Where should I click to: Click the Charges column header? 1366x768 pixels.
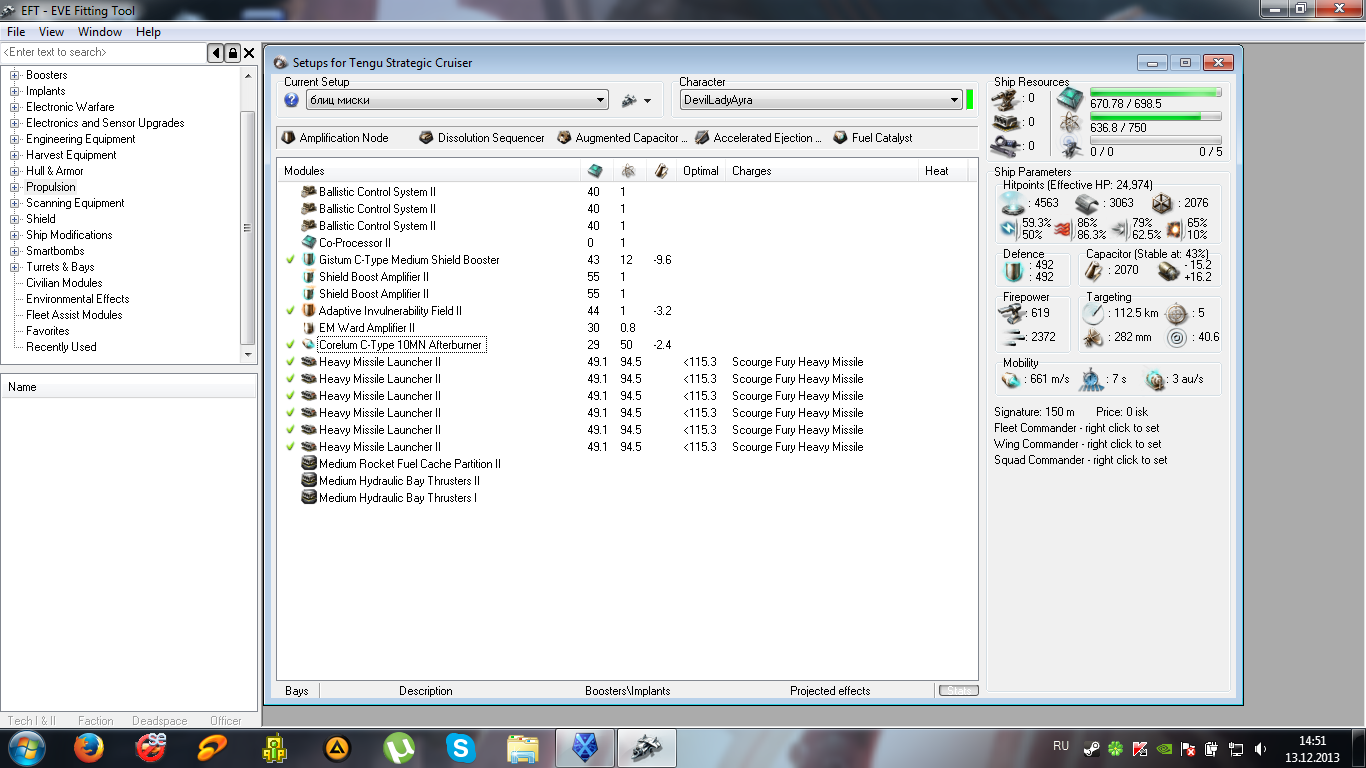(823, 171)
